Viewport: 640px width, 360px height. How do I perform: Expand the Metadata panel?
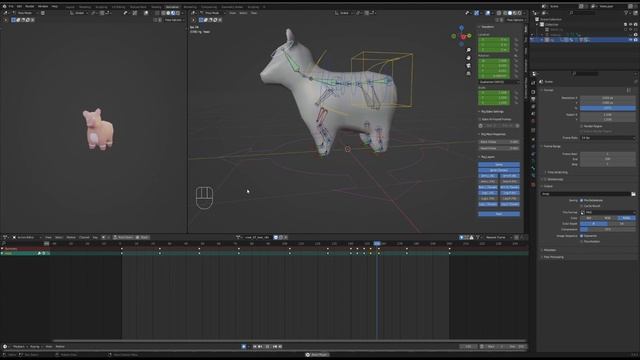click(549, 250)
